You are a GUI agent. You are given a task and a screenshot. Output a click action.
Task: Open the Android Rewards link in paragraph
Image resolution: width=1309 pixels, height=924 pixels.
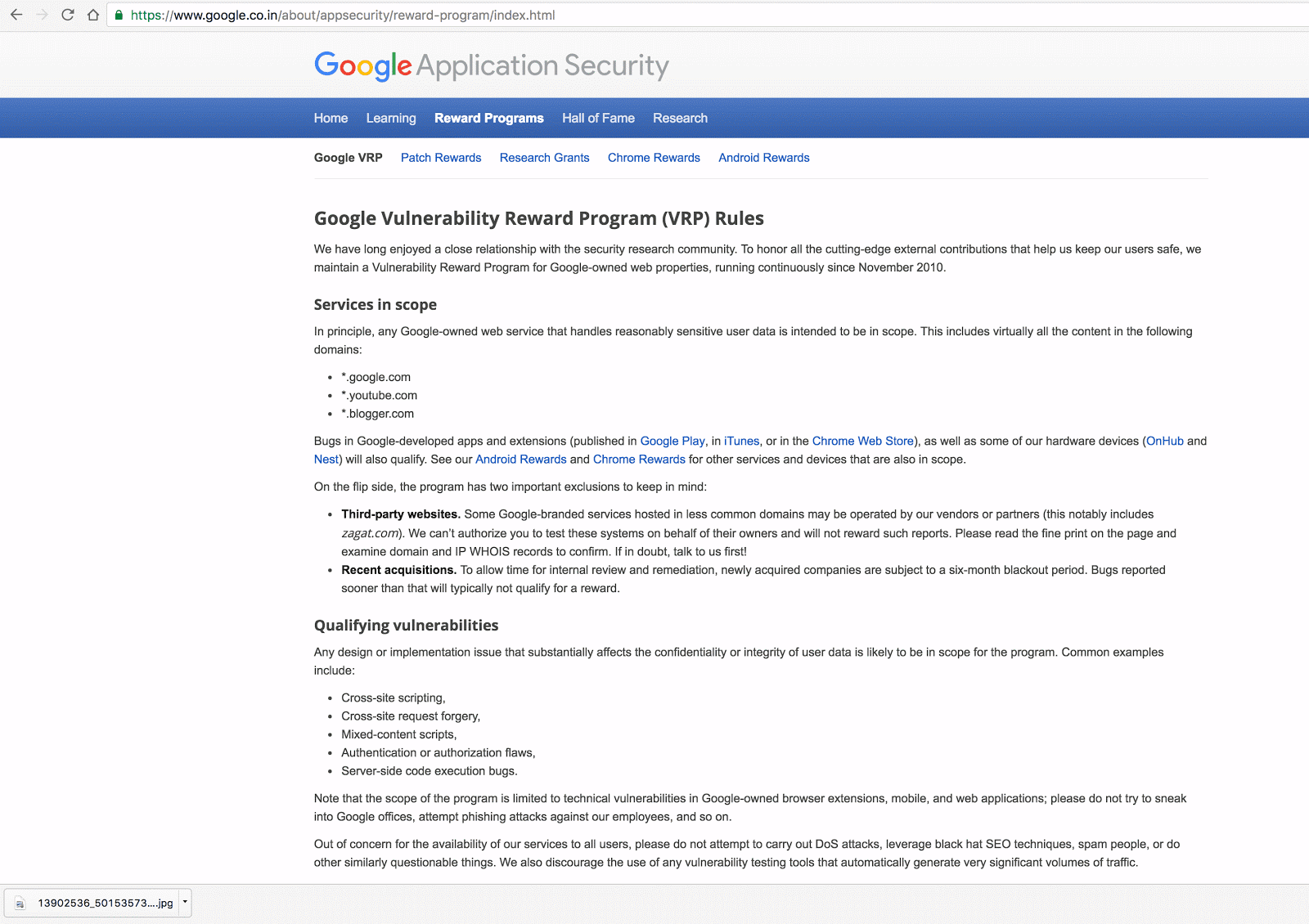(x=521, y=460)
